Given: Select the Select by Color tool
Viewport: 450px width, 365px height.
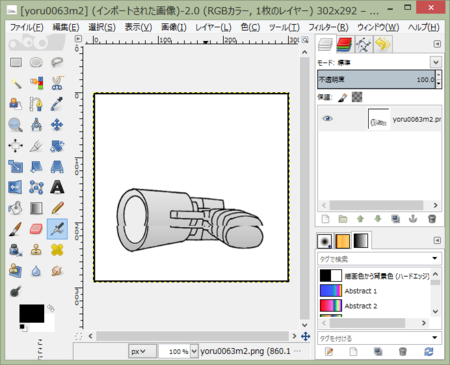Looking at the screenshot, I should click(x=36, y=83).
